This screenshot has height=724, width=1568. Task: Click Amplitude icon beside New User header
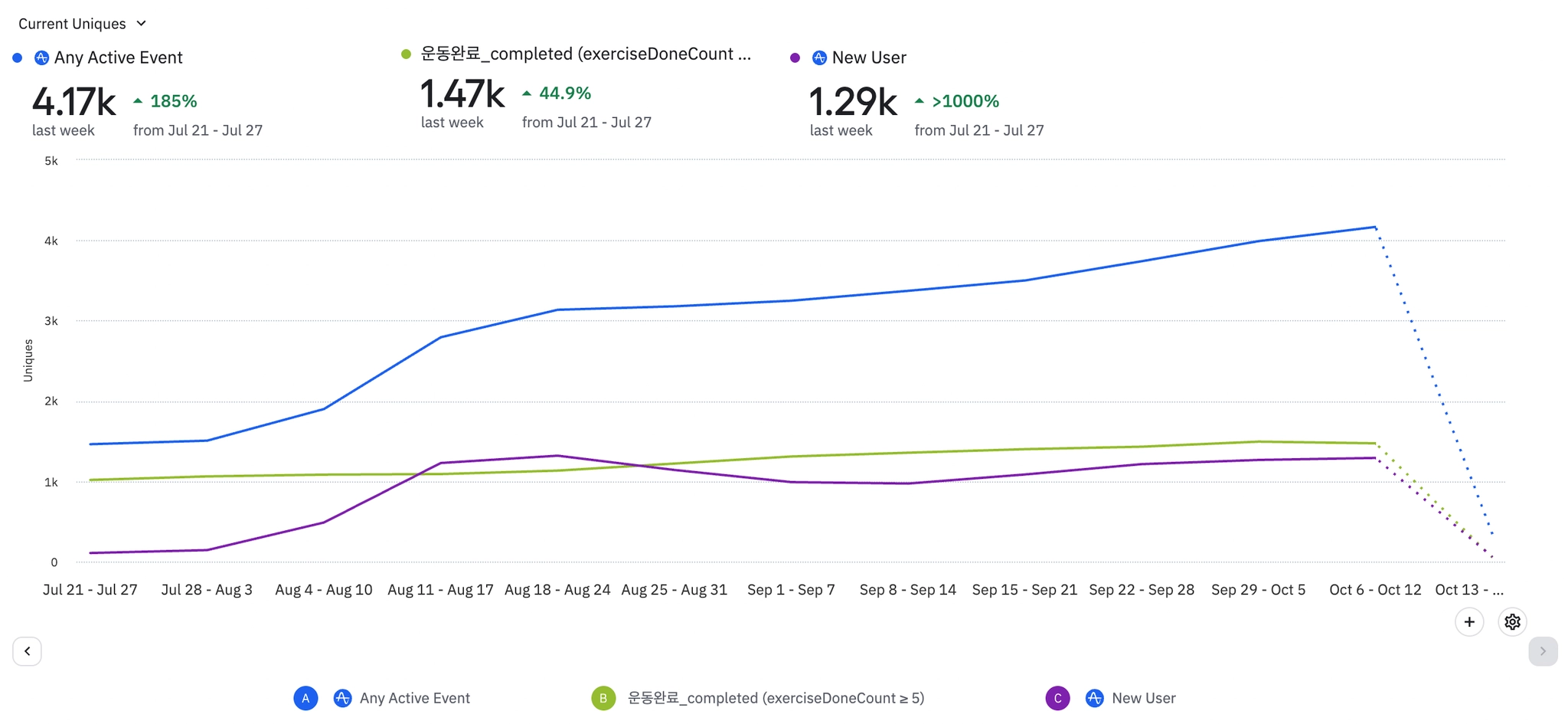coord(819,57)
